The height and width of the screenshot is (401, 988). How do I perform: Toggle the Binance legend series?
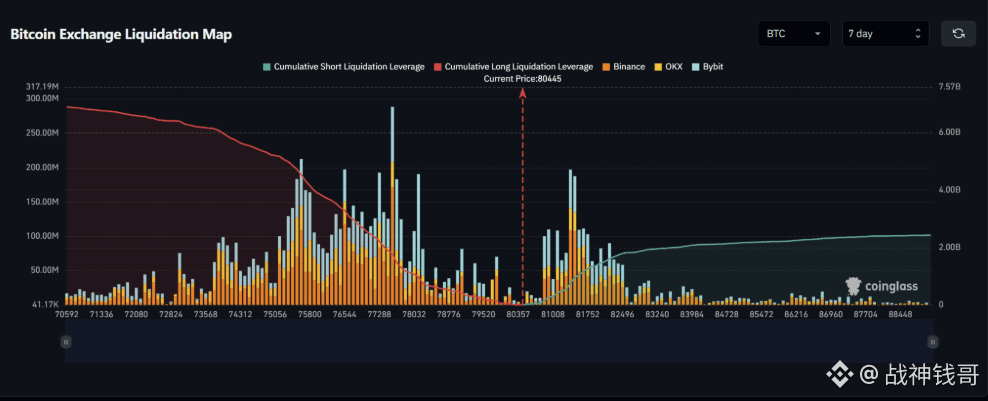pyautogui.click(x=623, y=66)
